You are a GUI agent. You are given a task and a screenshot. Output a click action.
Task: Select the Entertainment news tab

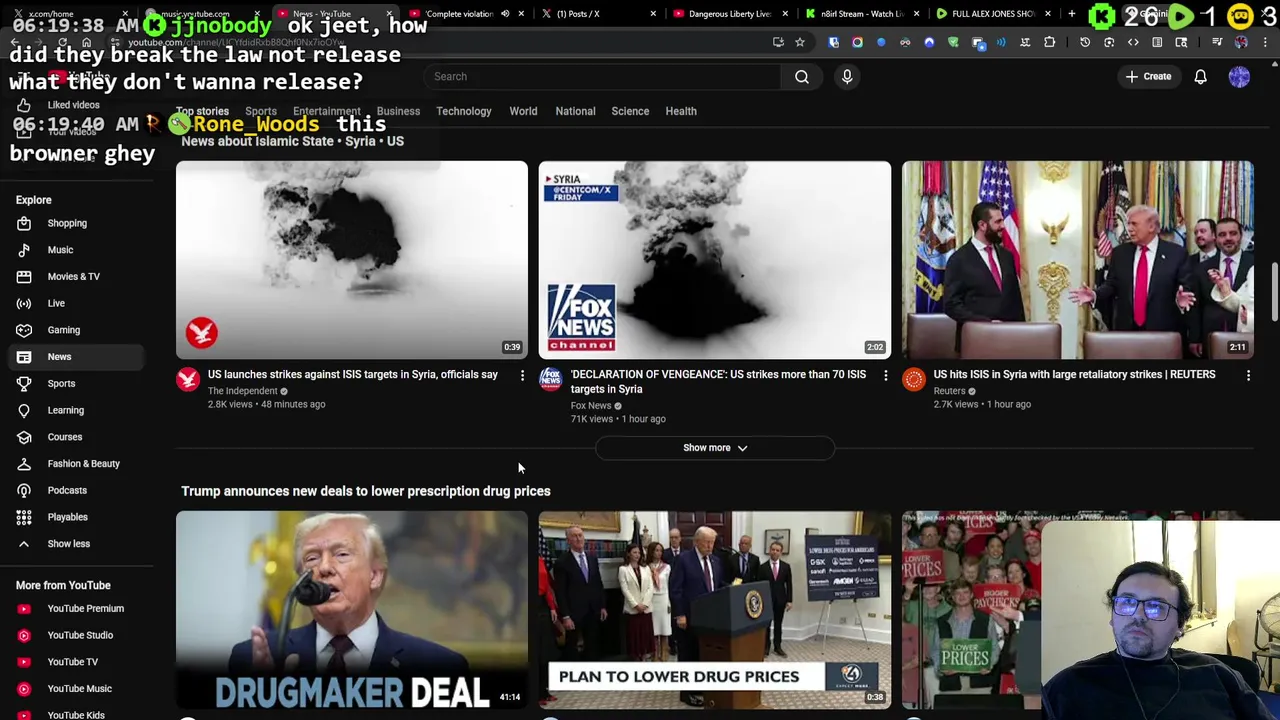click(326, 111)
